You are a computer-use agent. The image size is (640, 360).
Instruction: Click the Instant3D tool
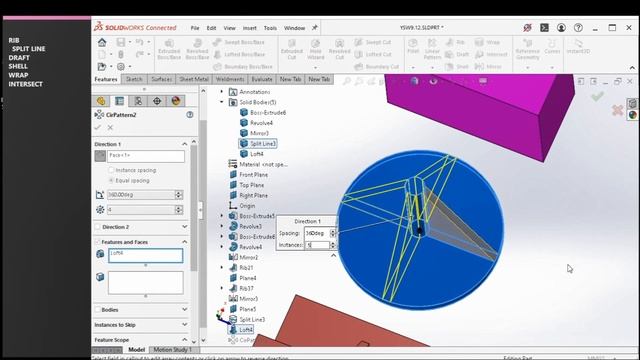pos(578,46)
